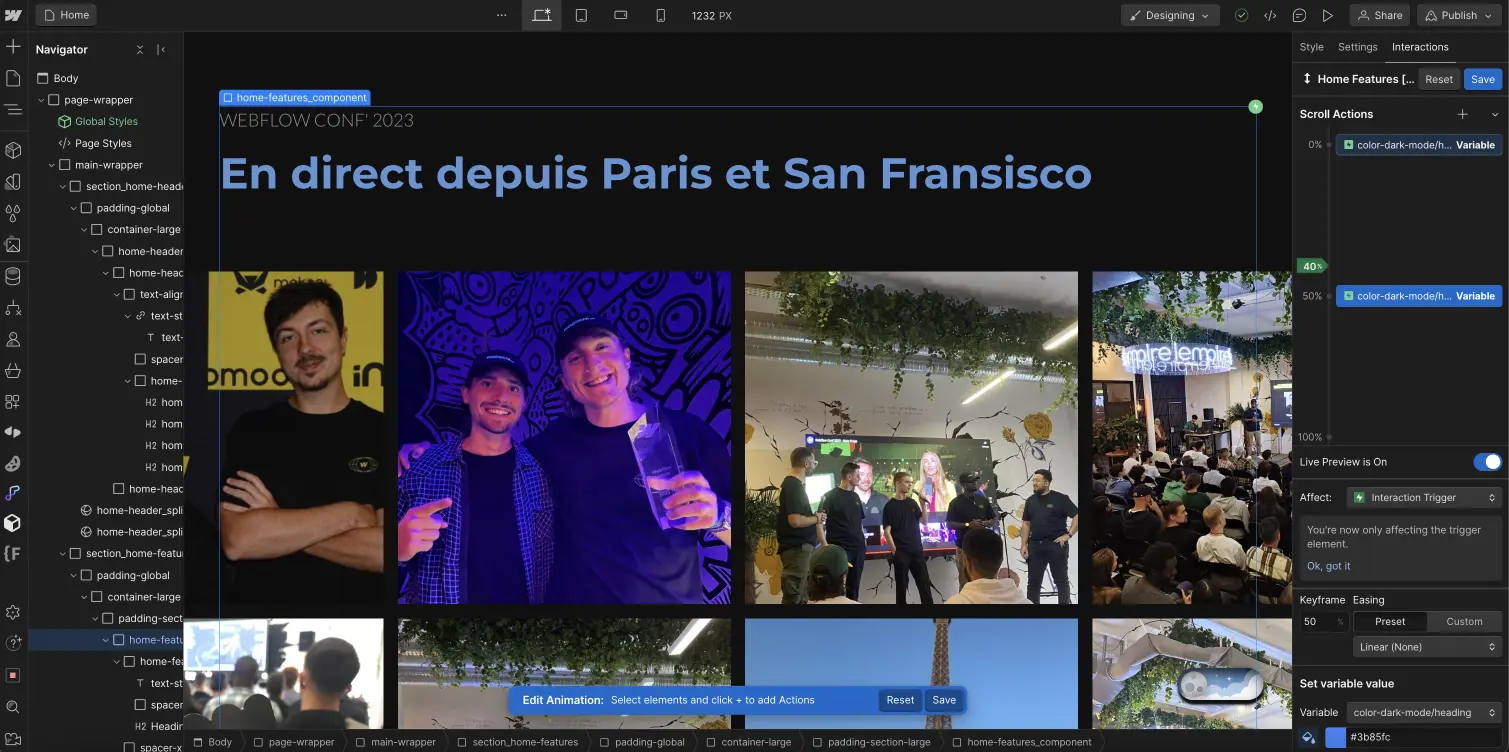Click the Preview play icon
1509x752 pixels.
tap(1327, 15)
